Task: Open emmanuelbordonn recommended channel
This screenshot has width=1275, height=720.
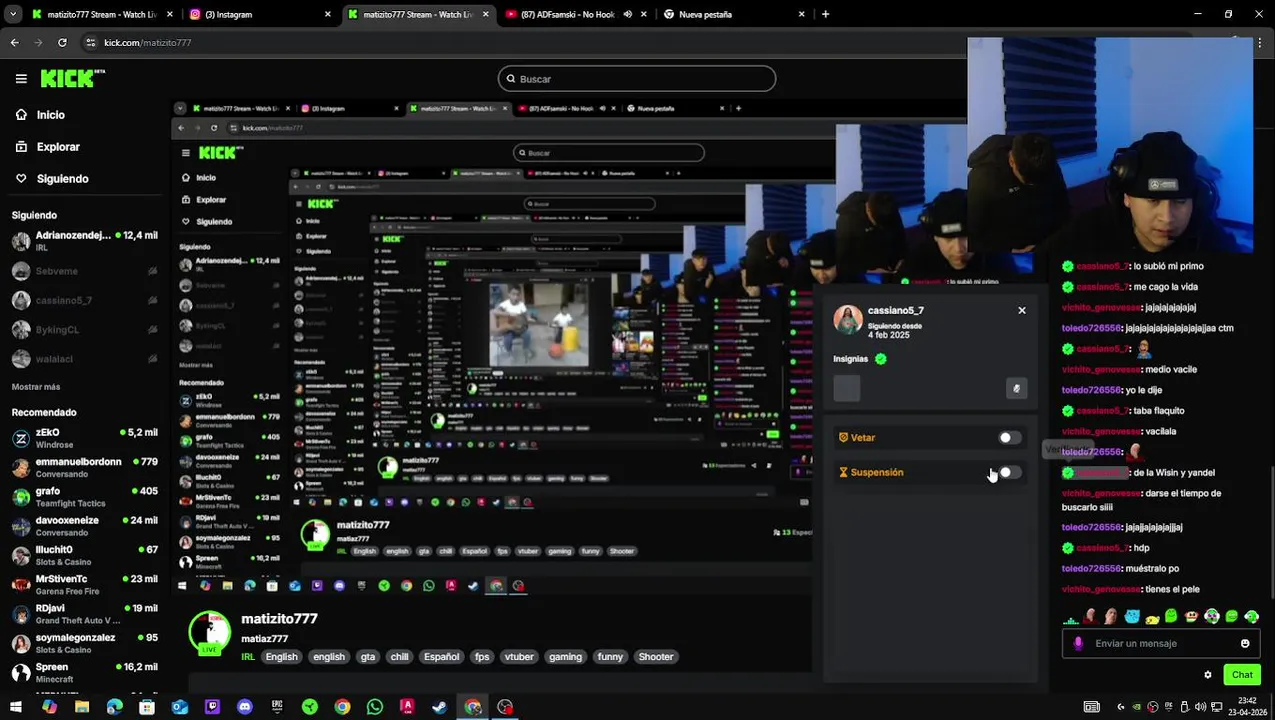Action: [x=85, y=467]
